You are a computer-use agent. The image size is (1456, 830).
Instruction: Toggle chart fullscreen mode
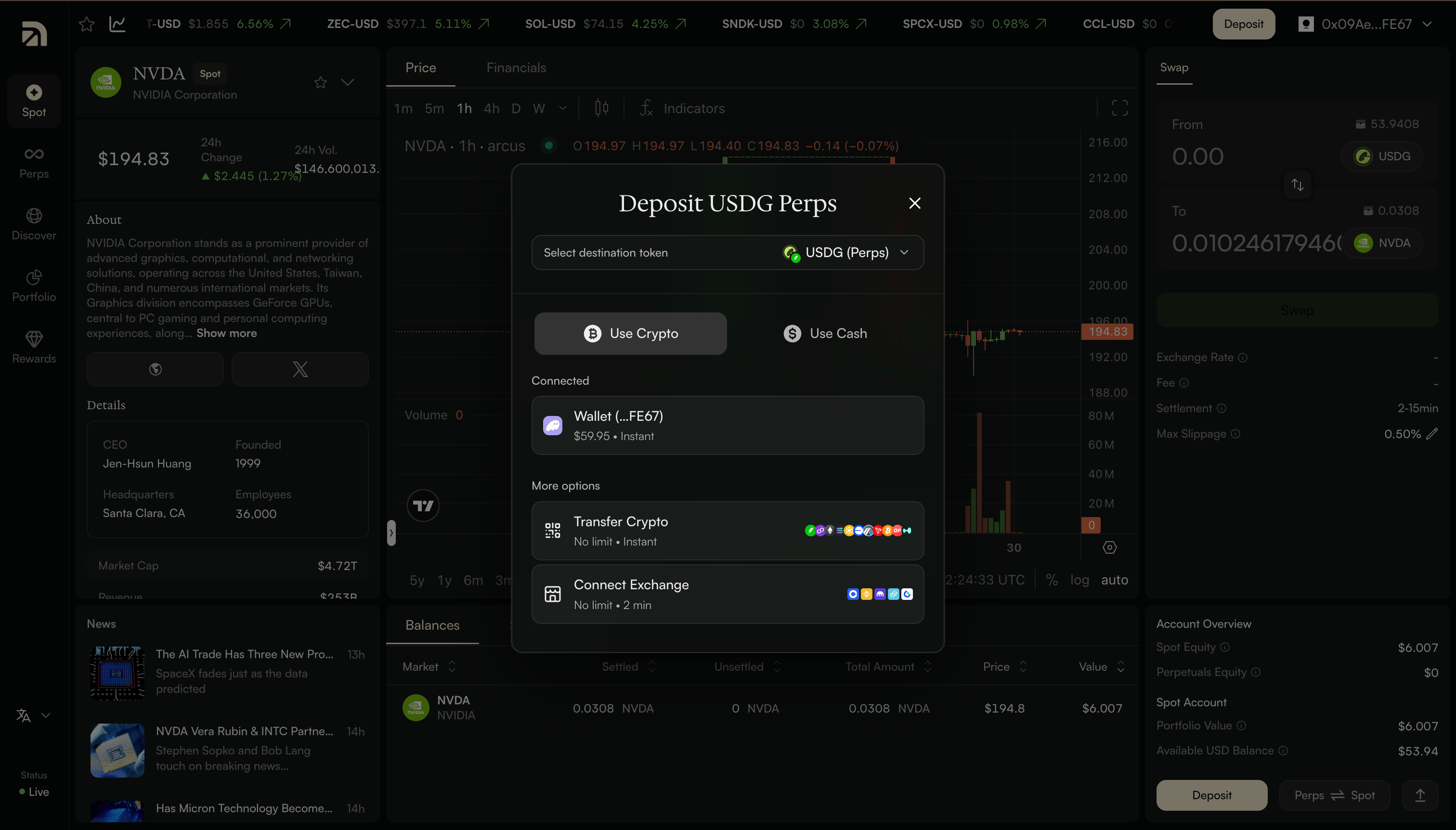(1119, 108)
